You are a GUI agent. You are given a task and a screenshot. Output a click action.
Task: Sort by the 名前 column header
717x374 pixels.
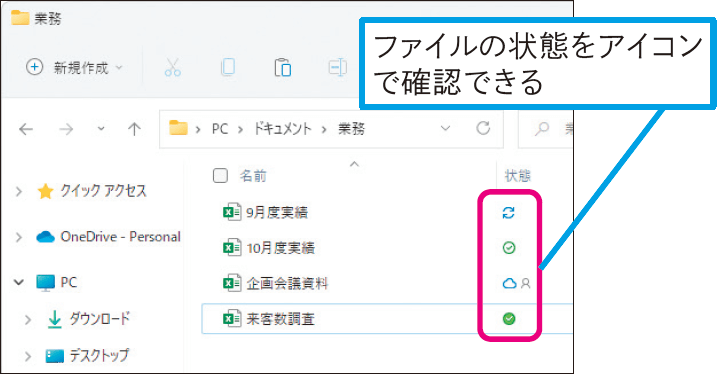pyautogui.click(x=253, y=176)
